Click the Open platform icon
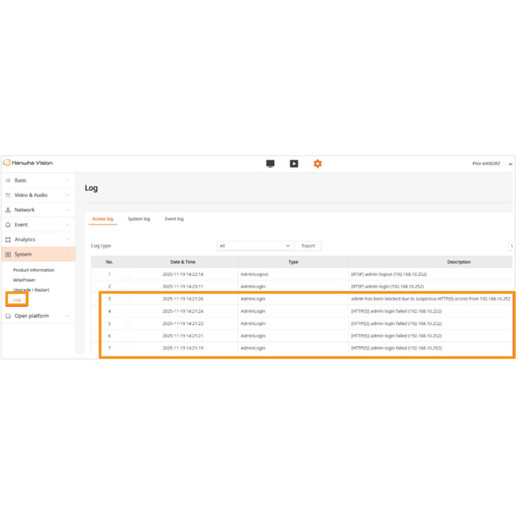Viewport: 520px width, 520px height. click(8, 316)
